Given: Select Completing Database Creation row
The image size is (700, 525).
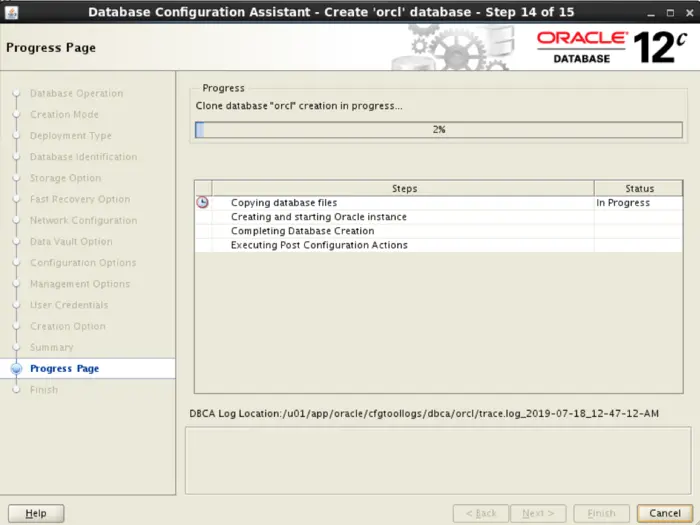Looking at the screenshot, I should tap(439, 231).
